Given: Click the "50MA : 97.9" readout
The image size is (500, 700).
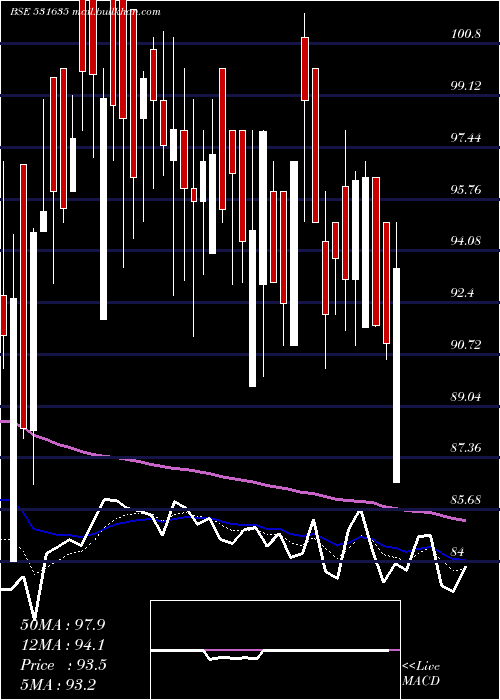Looking at the screenshot, I should [x=63, y=625].
